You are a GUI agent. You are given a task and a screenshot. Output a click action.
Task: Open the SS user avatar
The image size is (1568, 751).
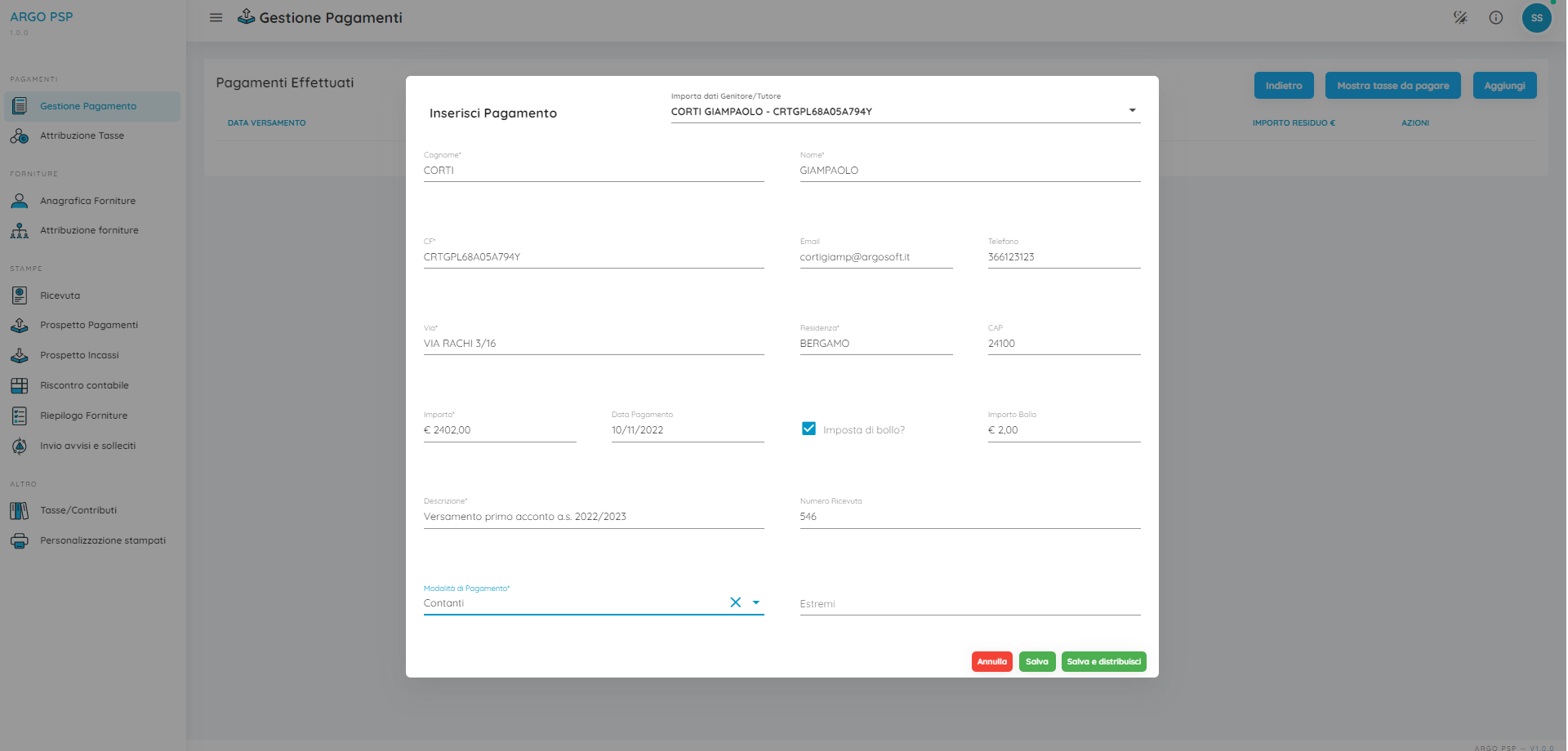[x=1536, y=18]
